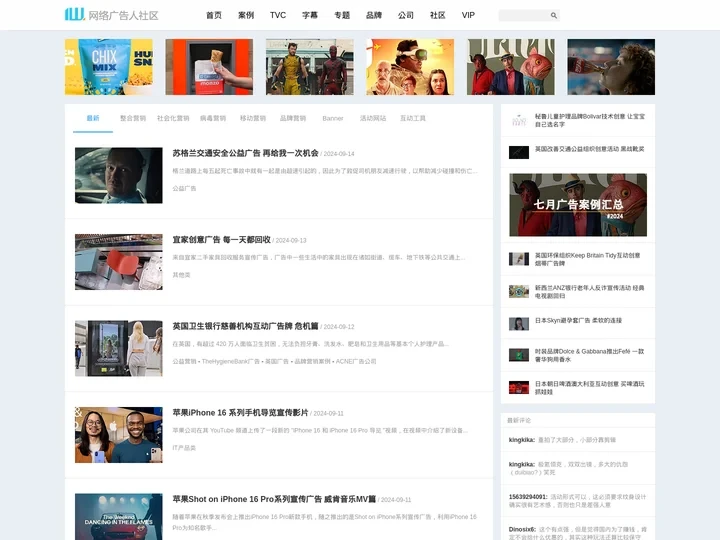Click the 公益广告 category tag
Viewport: 720px width, 540px height.
click(184, 188)
